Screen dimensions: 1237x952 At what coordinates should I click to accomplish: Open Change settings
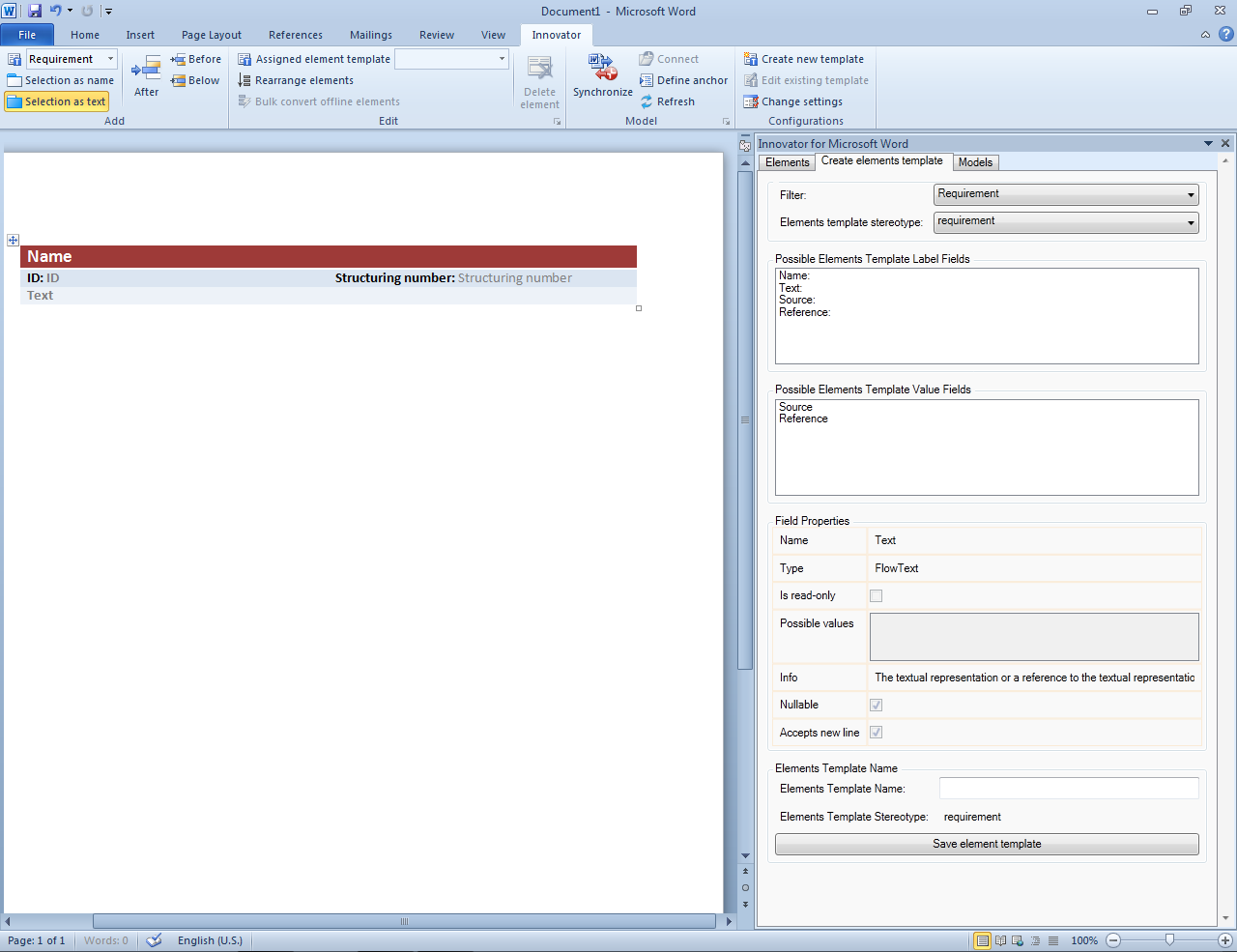(792, 101)
